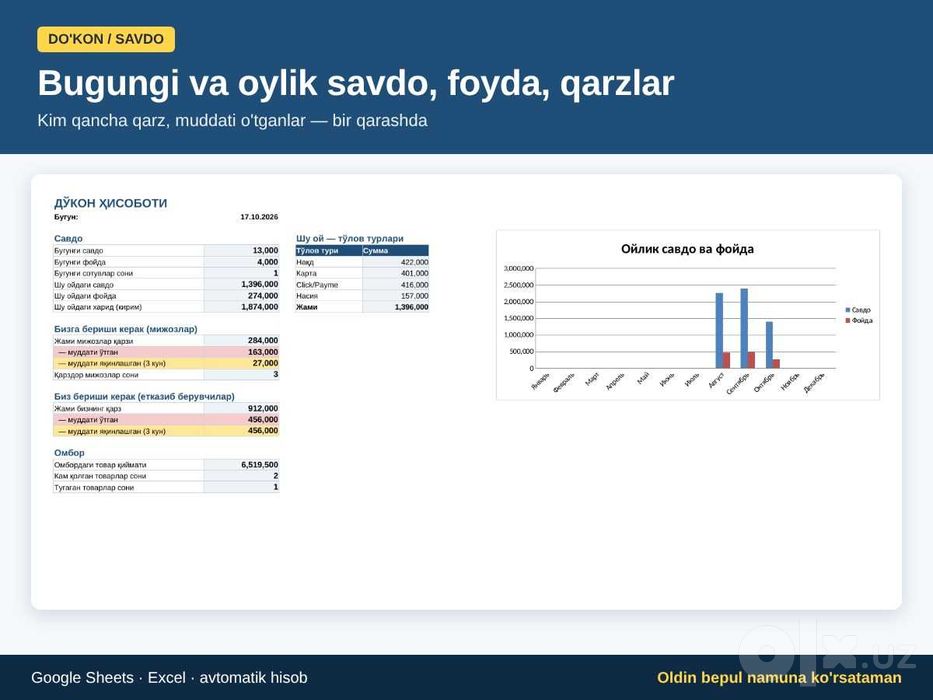Click the 'Бизга бериши керак (мижозлар)' heading
This screenshot has height=700, width=933.
(126, 329)
